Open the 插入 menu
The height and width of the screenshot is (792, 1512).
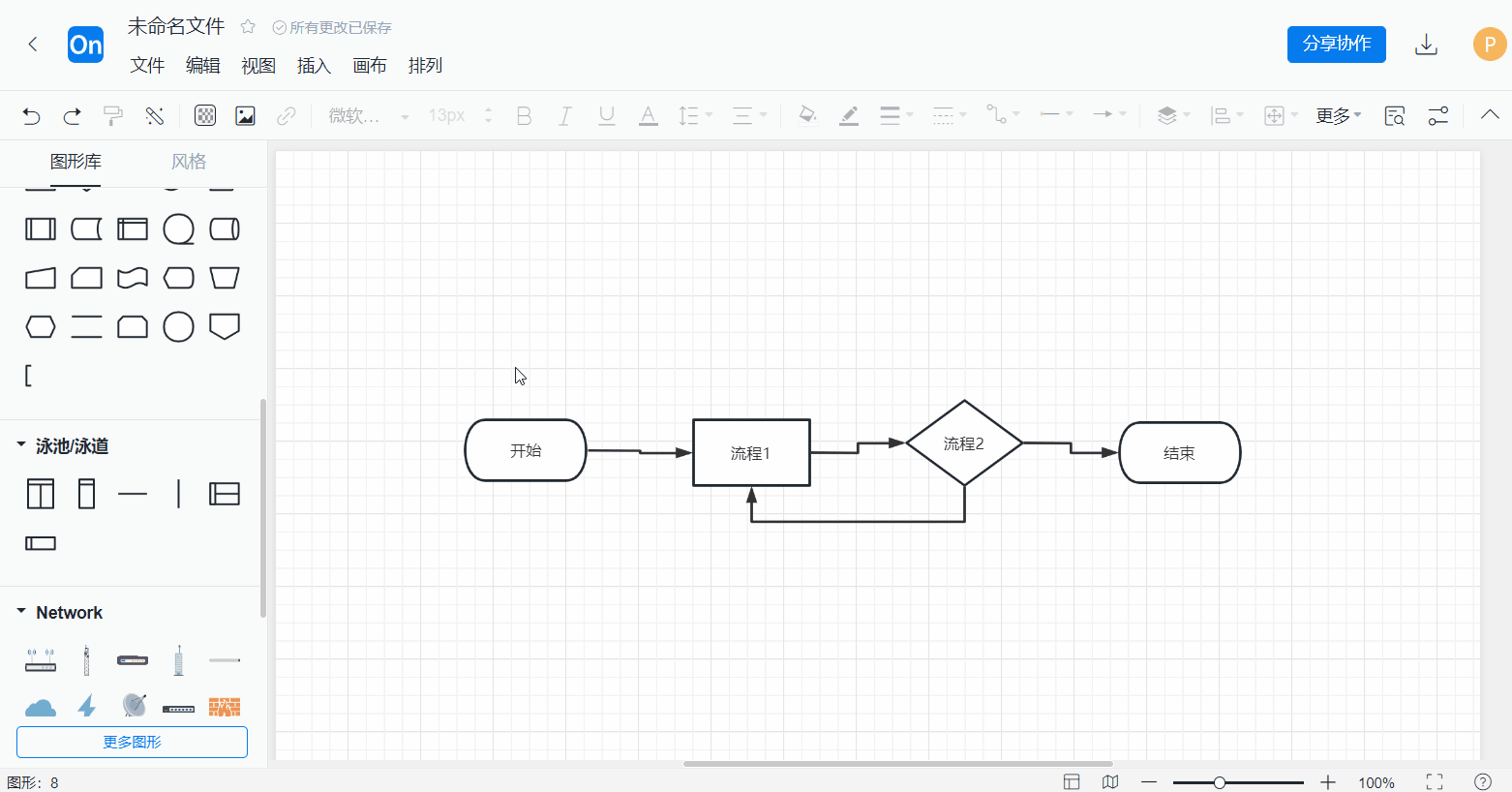314,65
